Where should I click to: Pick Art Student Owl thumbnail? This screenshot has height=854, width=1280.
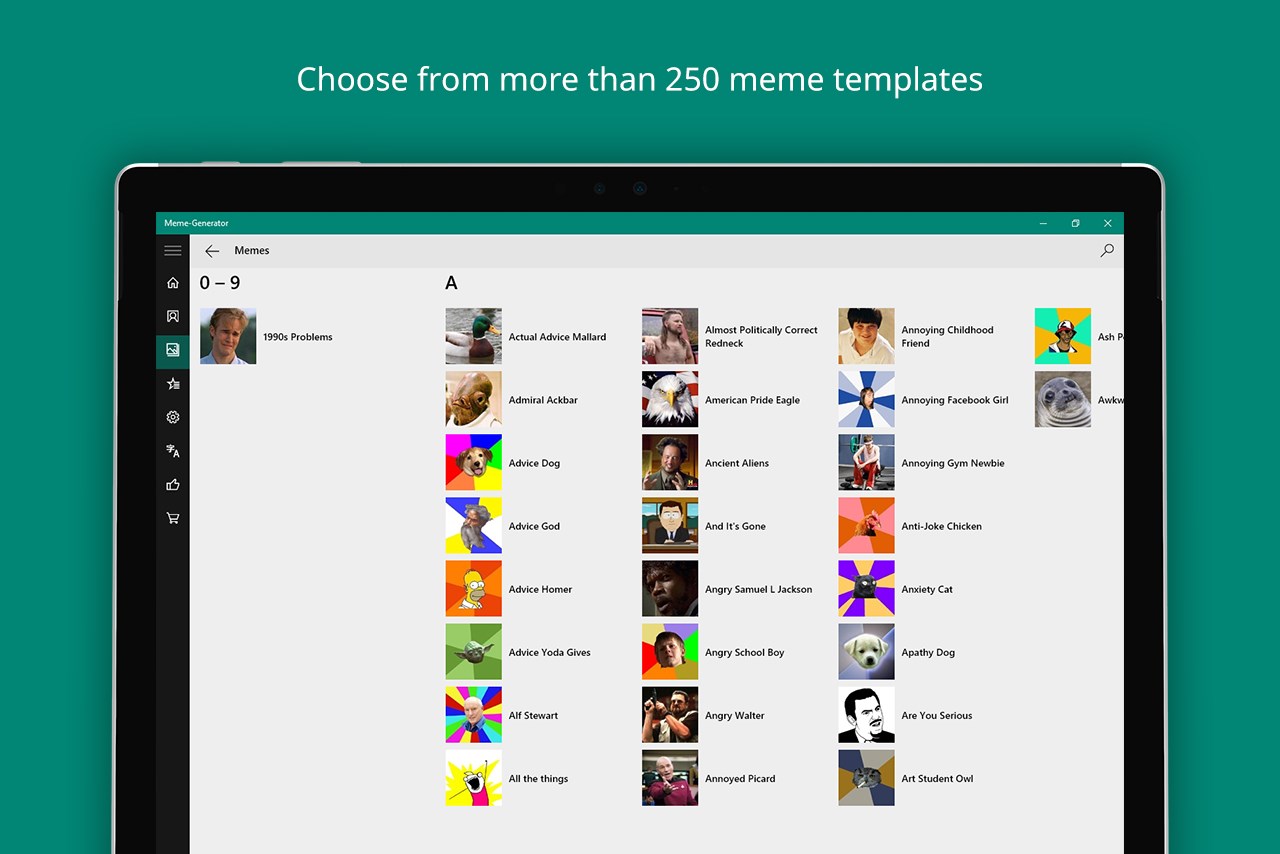coord(867,777)
